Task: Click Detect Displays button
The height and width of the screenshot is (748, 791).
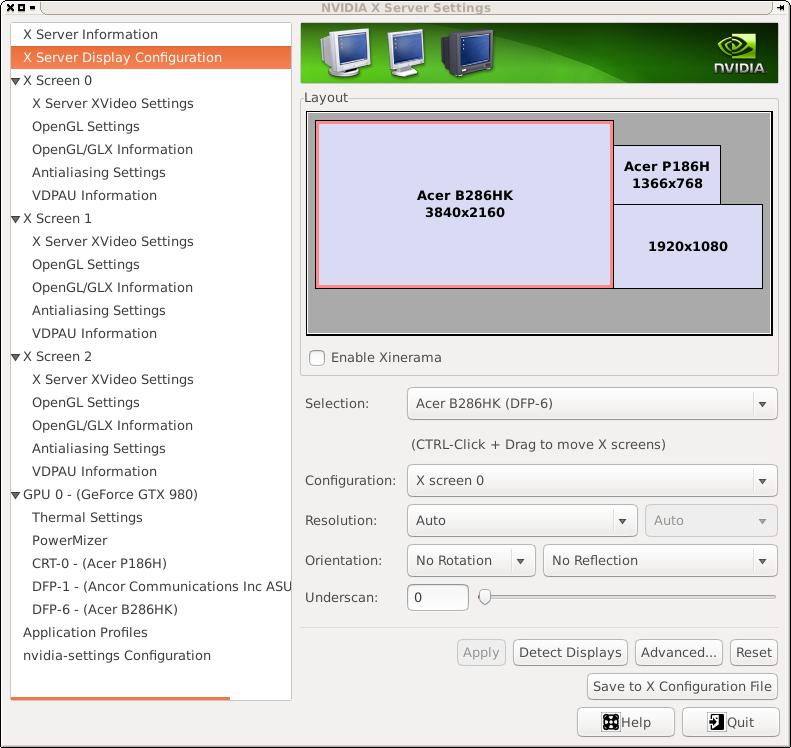Action: tap(570, 653)
